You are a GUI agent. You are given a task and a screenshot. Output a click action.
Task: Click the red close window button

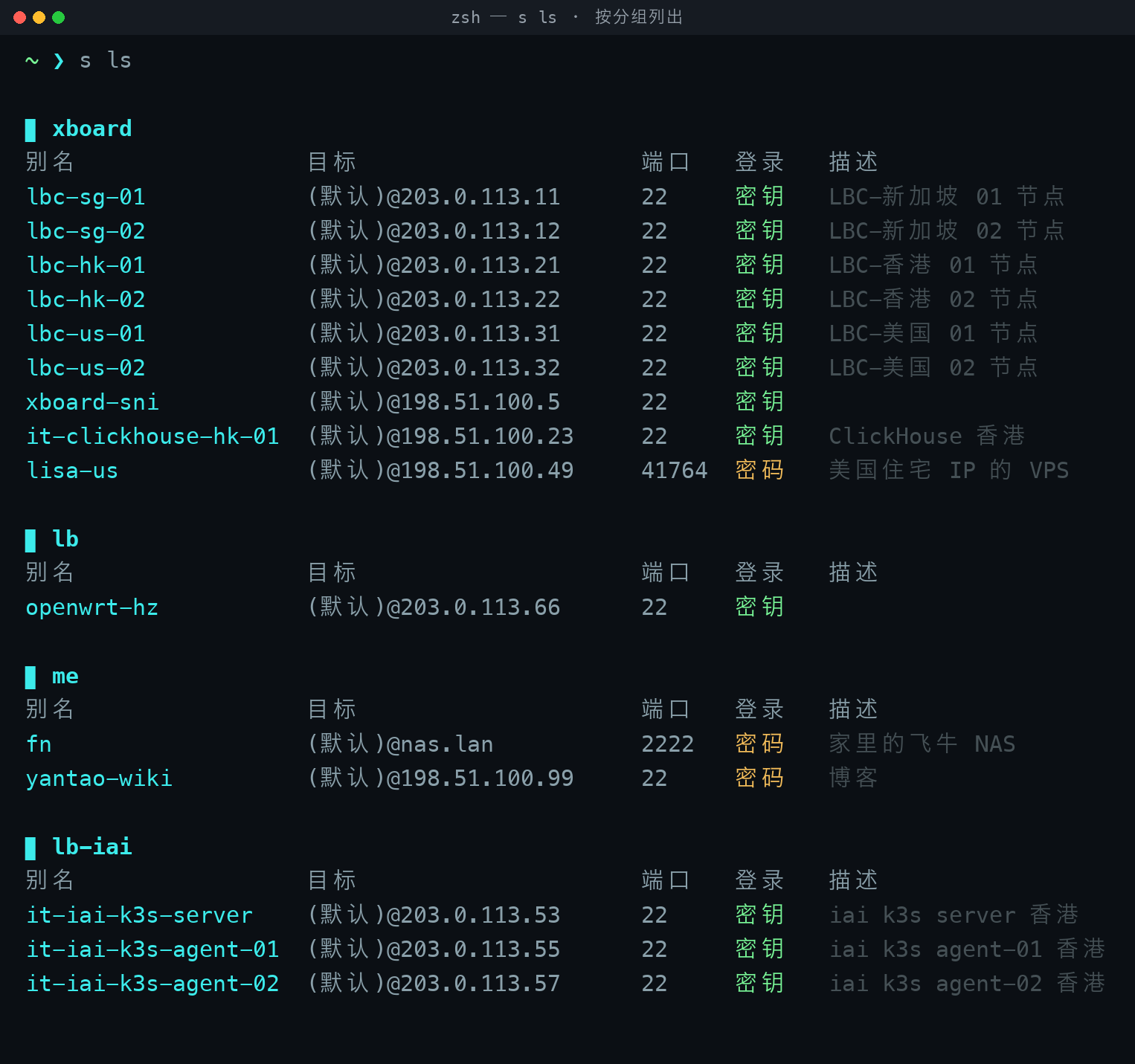[20, 17]
